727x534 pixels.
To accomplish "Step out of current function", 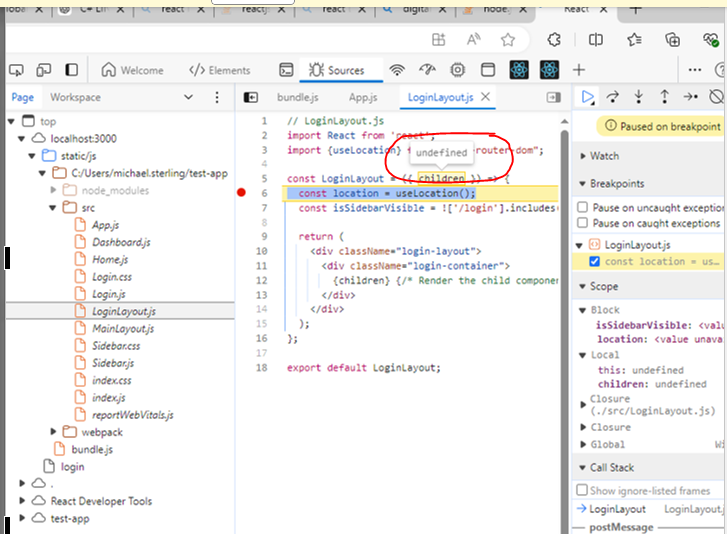I will pos(664,97).
